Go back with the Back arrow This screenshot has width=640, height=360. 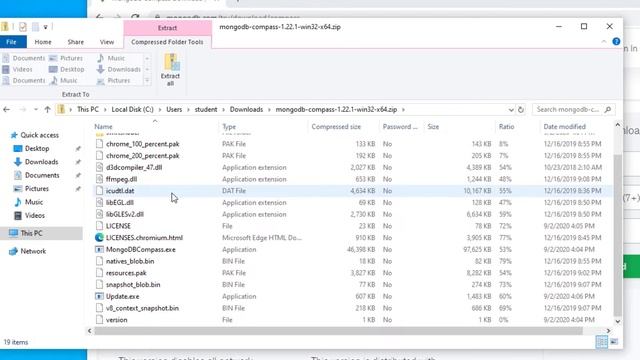pos(7,109)
